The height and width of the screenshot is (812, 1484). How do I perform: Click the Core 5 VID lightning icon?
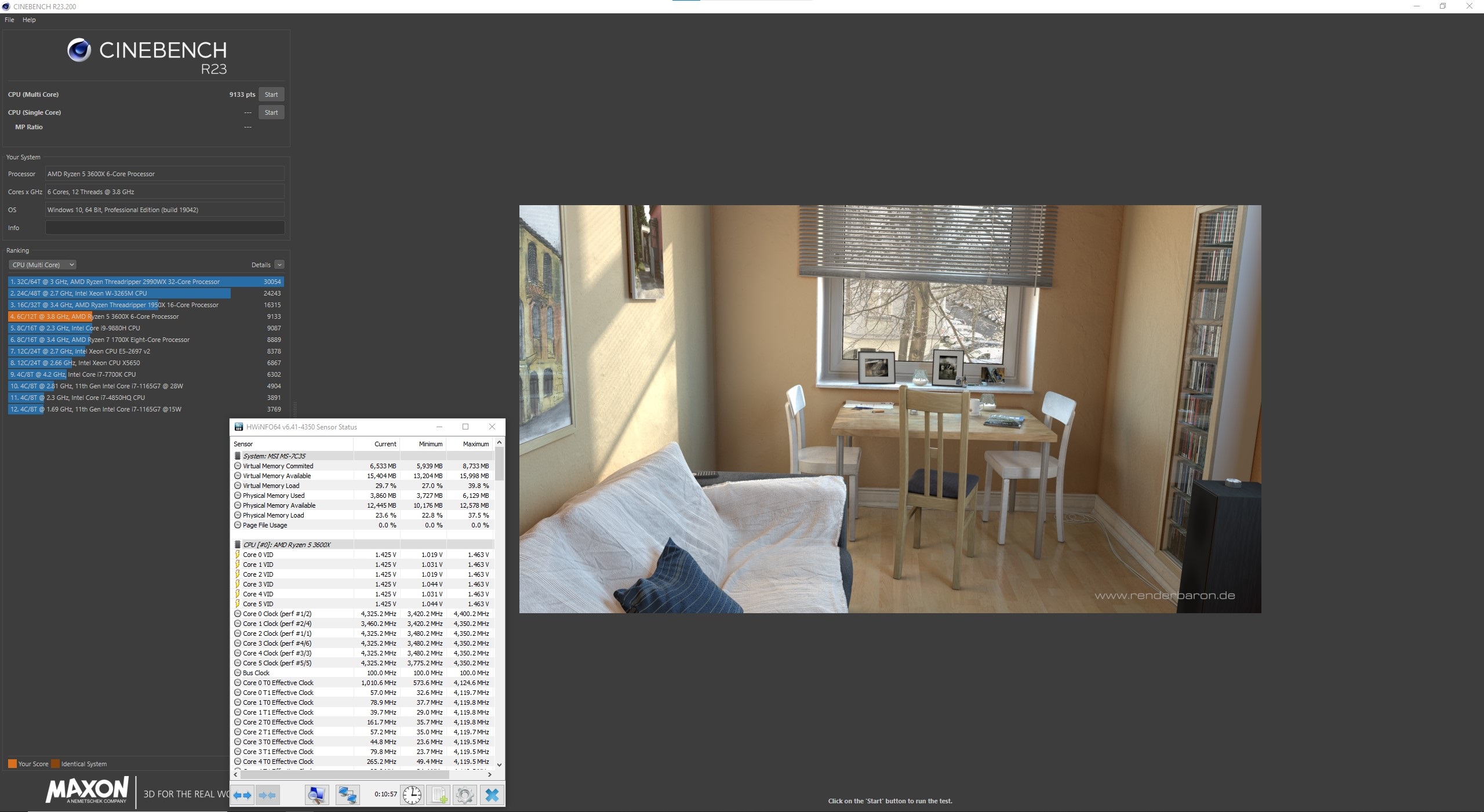click(238, 604)
